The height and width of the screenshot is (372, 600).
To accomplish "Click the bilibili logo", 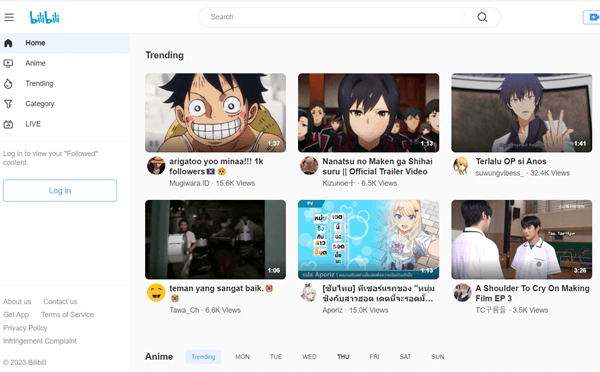I will click(x=44, y=17).
